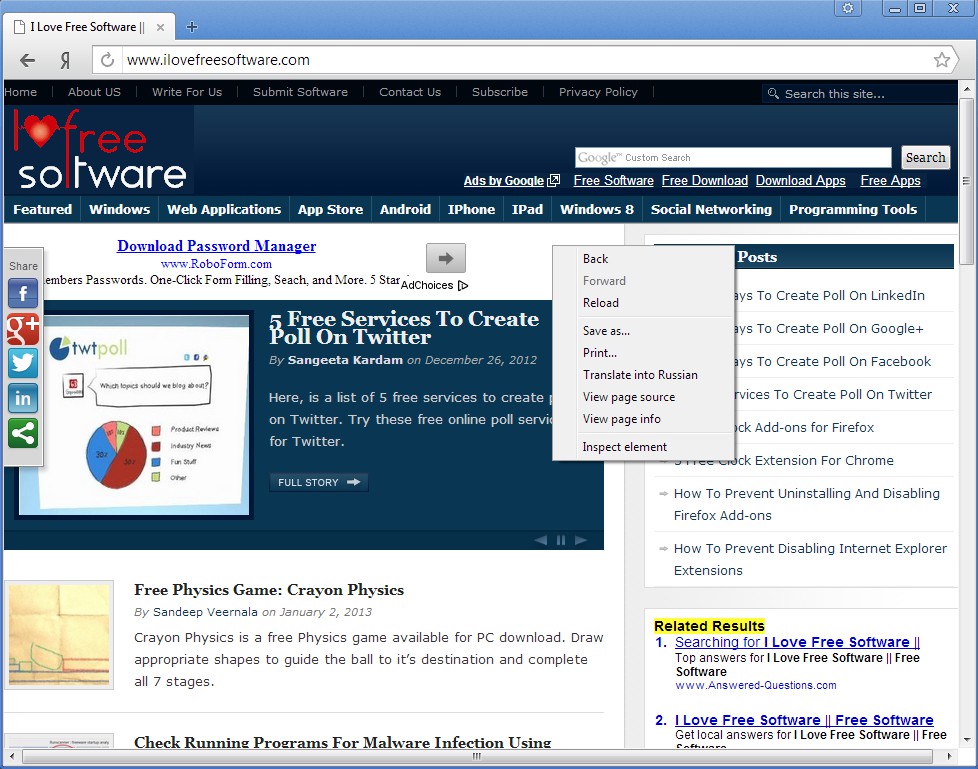Open the Subscribe link

(500, 92)
